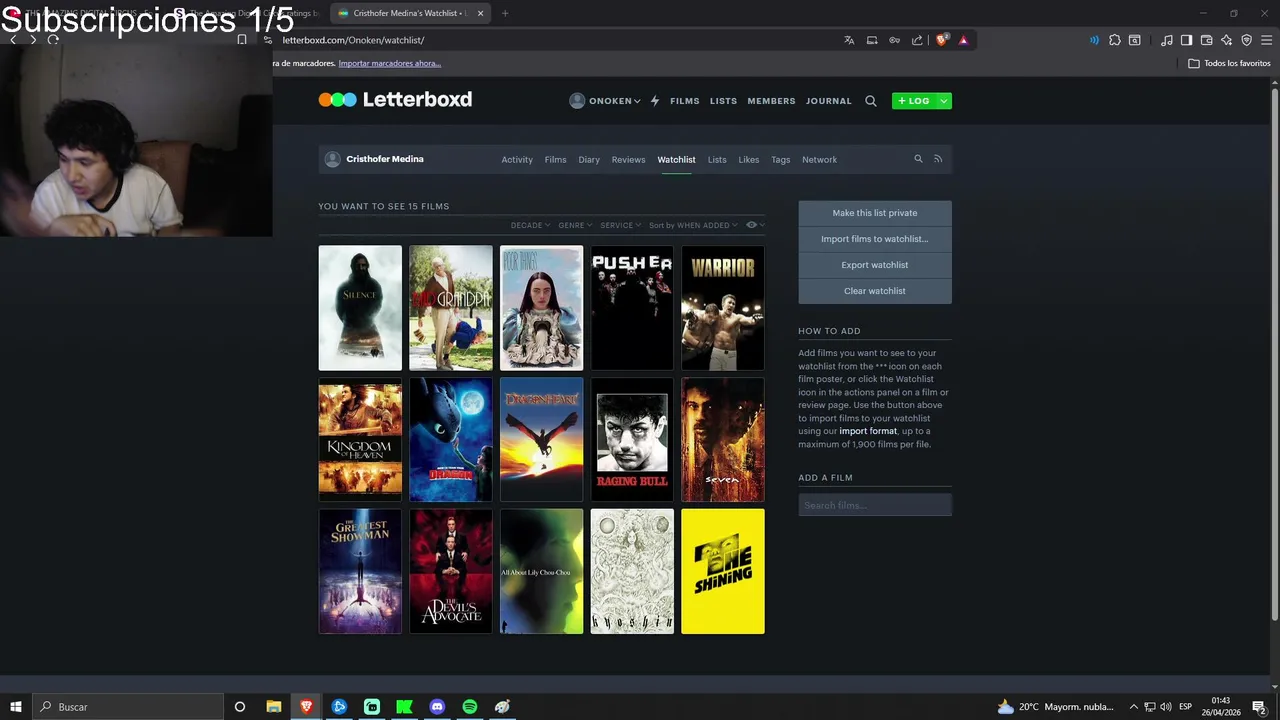This screenshot has width=1280, height=720.
Task: Open the activity lightning bolt icon
Action: point(655,101)
